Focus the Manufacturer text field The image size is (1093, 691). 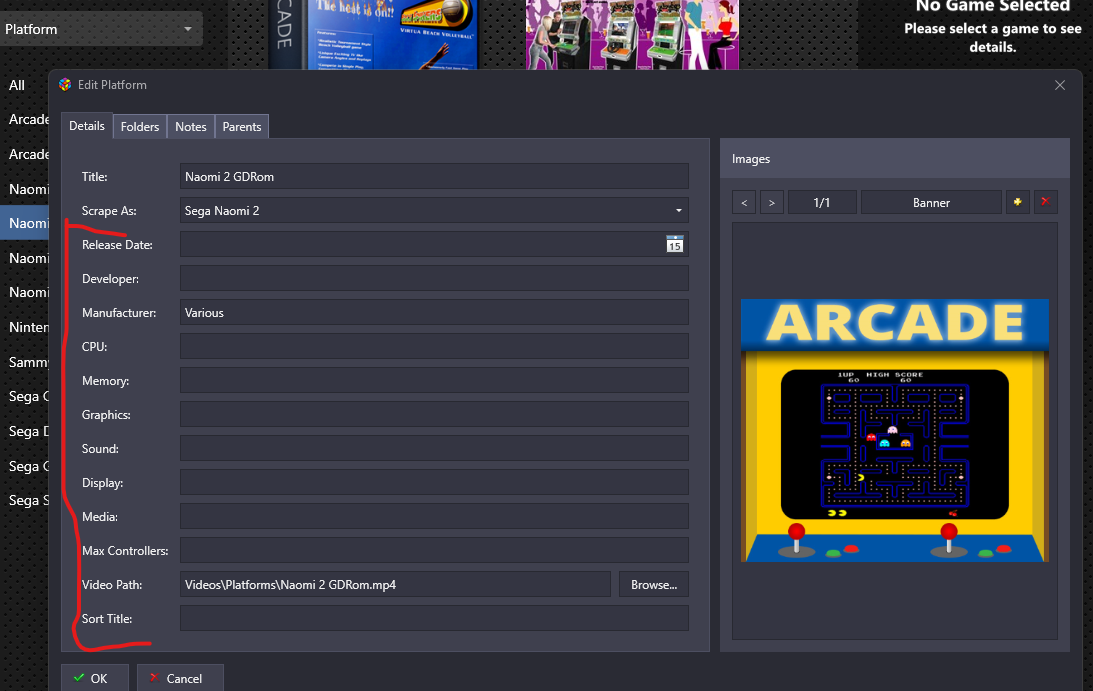[x=434, y=313]
